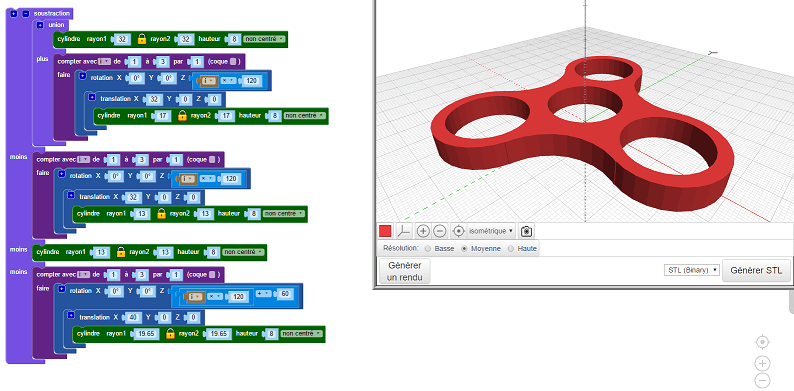The height and width of the screenshot is (391, 794).
Task: Click the Générer un rendu button
Action: (x=404, y=271)
